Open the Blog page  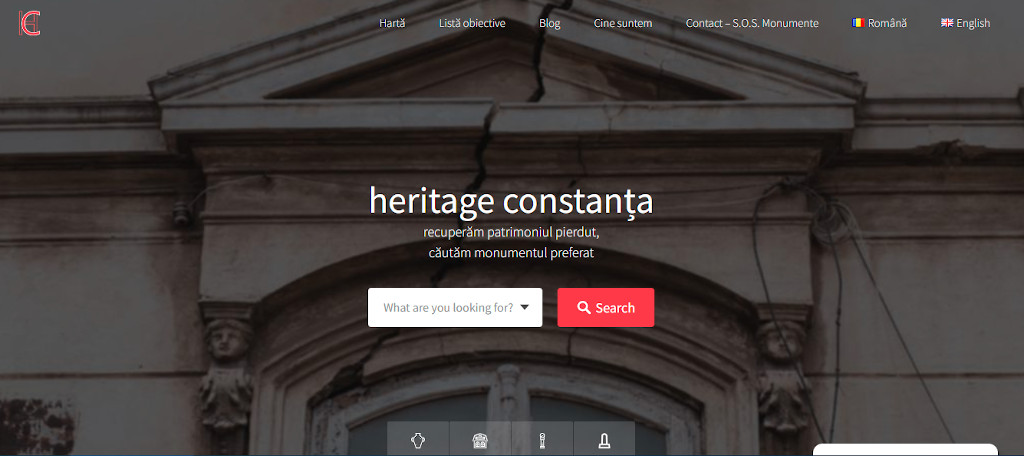tap(550, 23)
